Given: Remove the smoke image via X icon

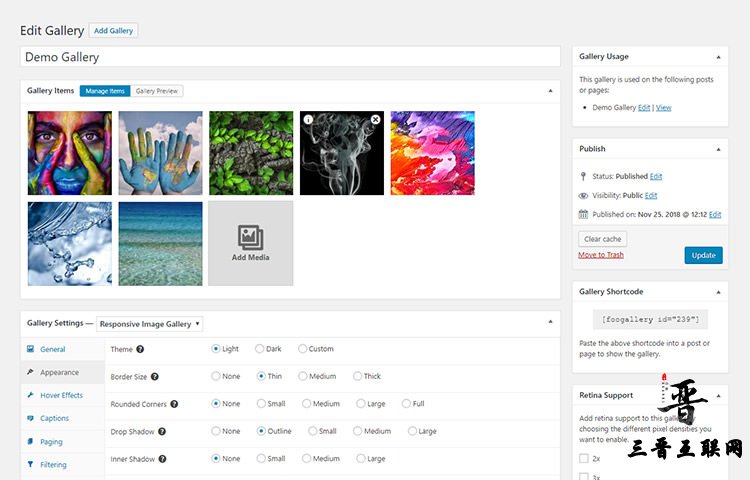Looking at the screenshot, I should click(x=375, y=120).
